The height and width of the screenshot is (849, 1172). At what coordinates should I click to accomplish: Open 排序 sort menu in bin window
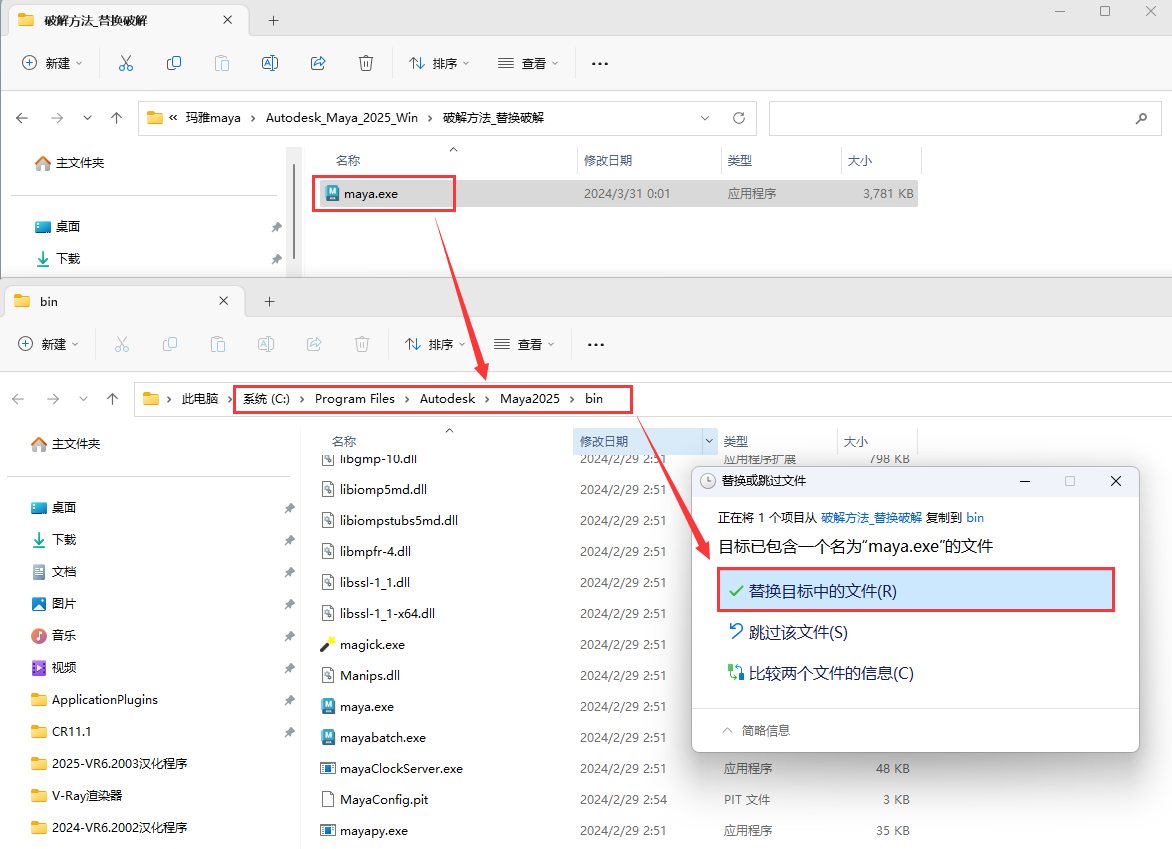coord(436,344)
